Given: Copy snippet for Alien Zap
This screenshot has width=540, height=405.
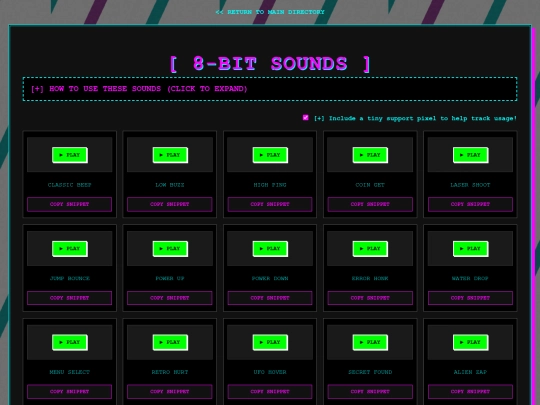Looking at the screenshot, I should click(x=470, y=392).
